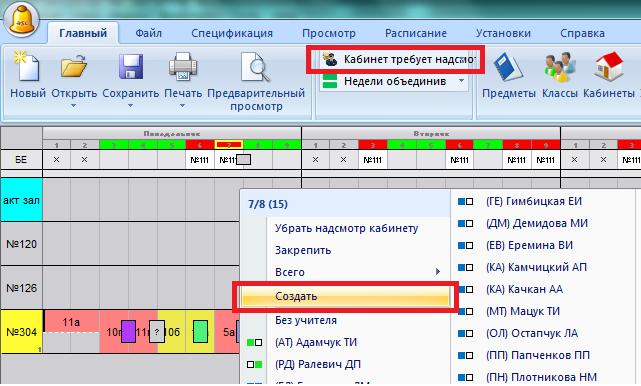Click the Печать printer icon
The image size is (641, 386).
[x=183, y=67]
